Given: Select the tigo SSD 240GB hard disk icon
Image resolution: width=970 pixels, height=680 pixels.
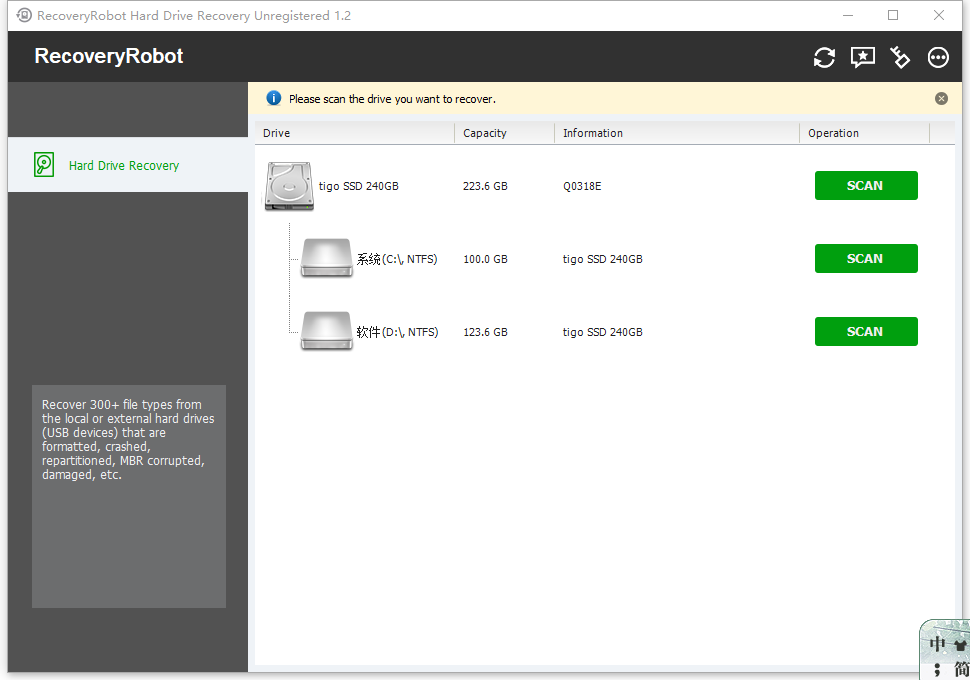Looking at the screenshot, I should (289, 186).
